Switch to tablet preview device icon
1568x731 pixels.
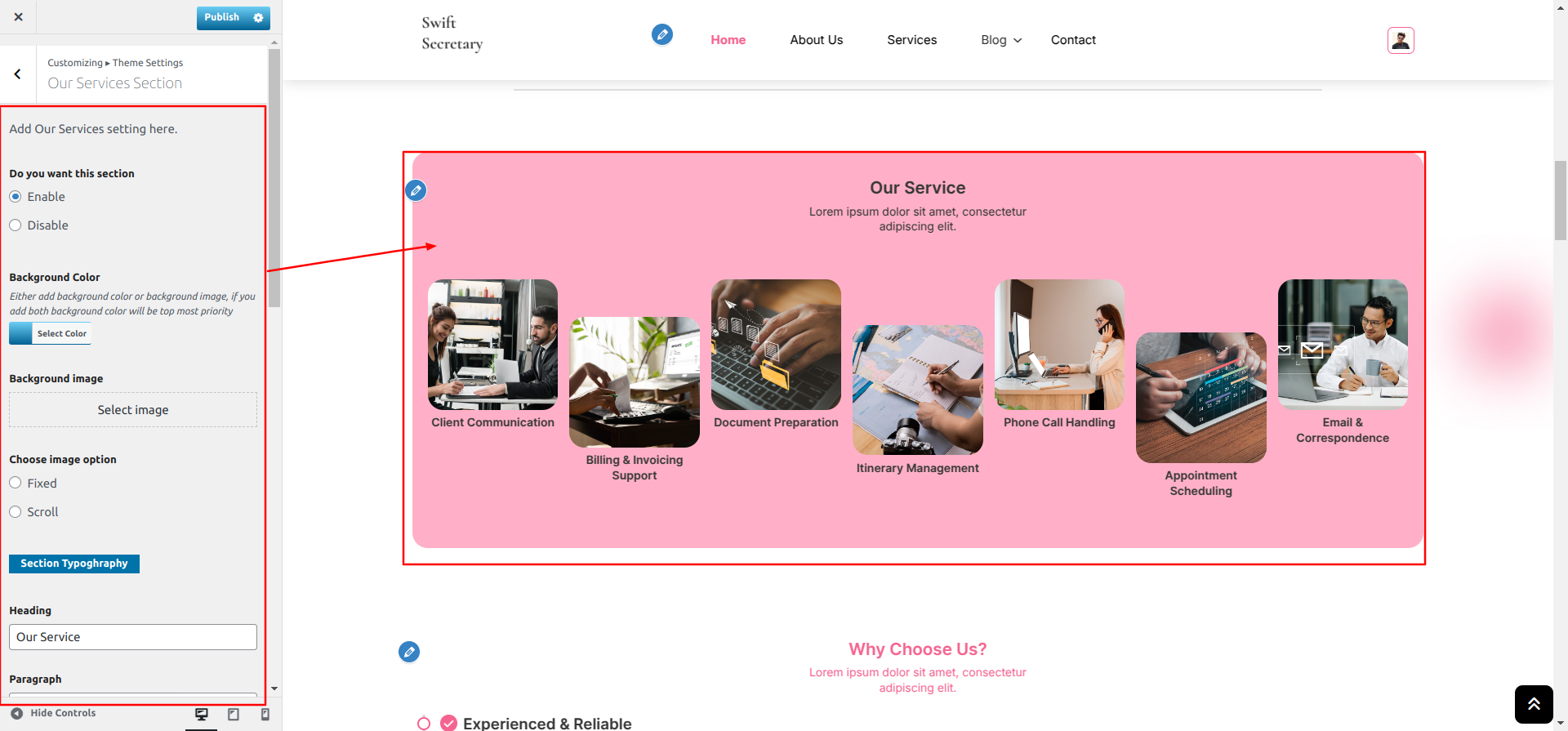coord(234,714)
